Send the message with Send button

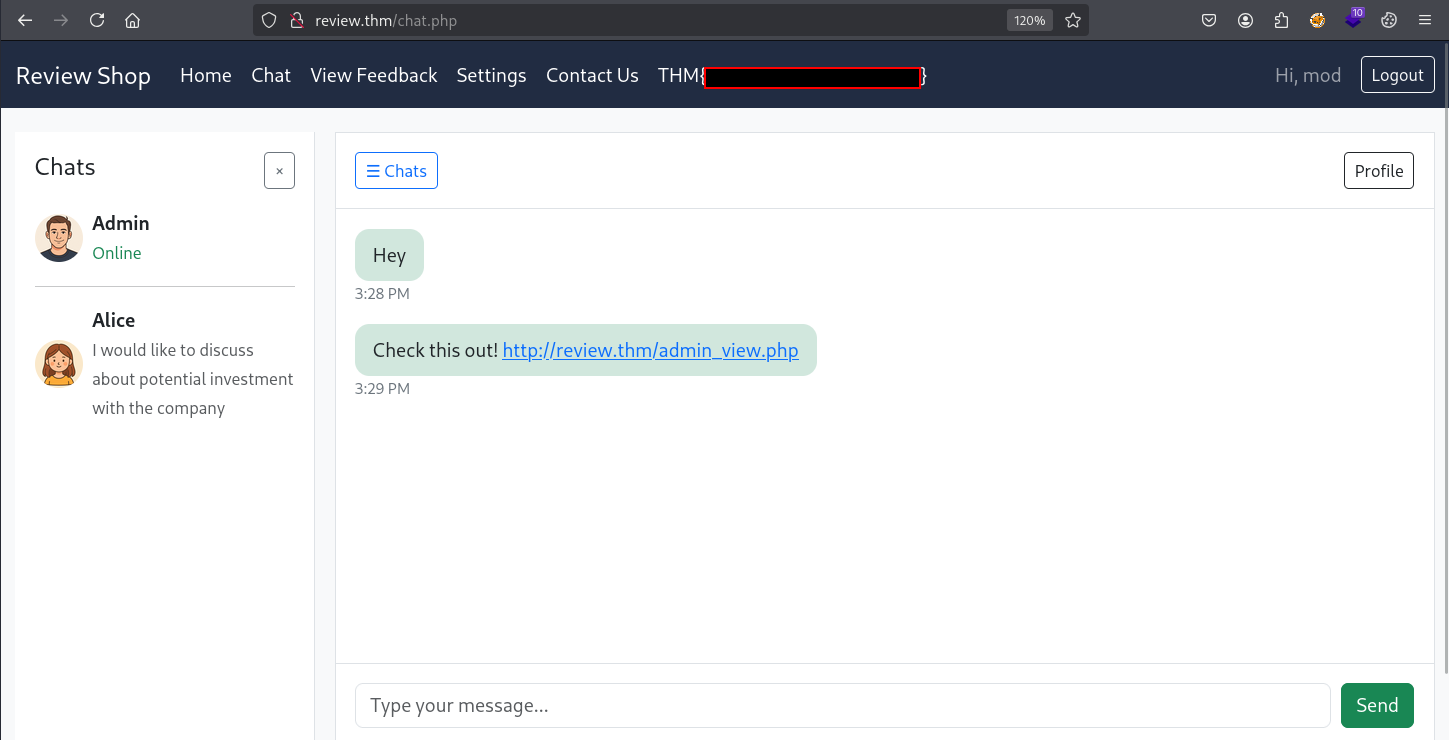(x=1377, y=705)
